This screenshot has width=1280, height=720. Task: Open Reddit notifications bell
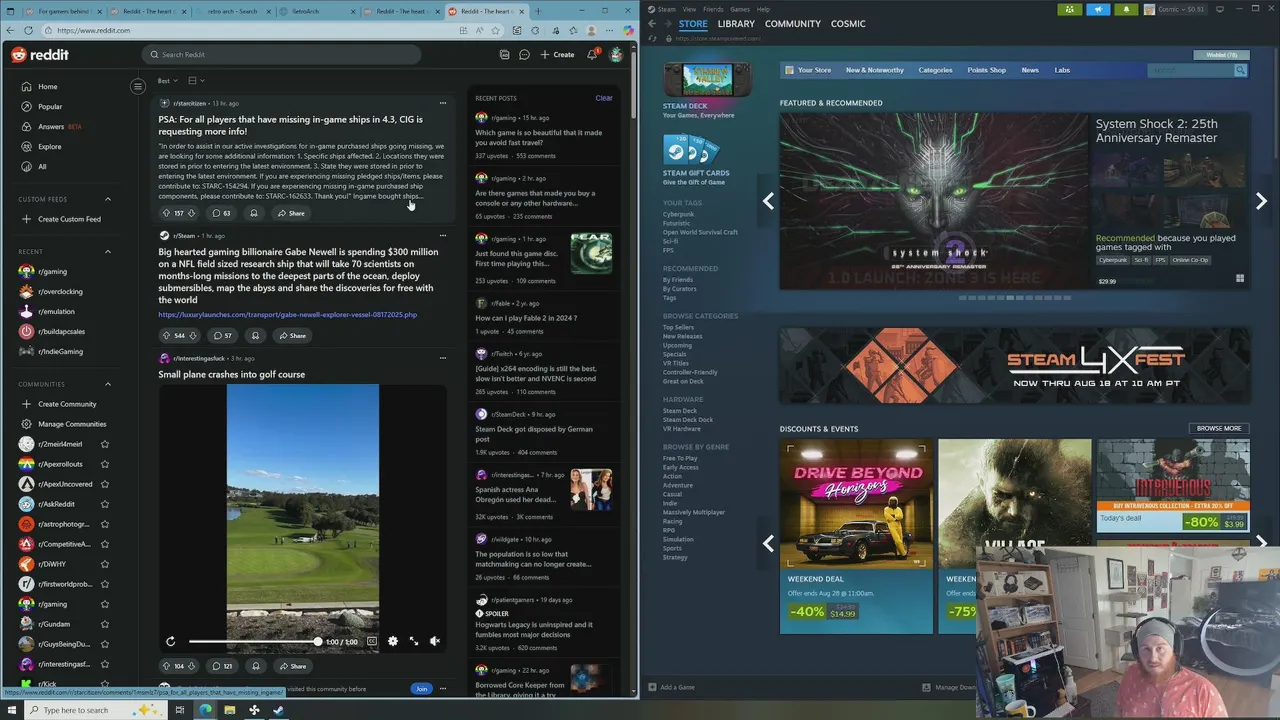coord(592,55)
